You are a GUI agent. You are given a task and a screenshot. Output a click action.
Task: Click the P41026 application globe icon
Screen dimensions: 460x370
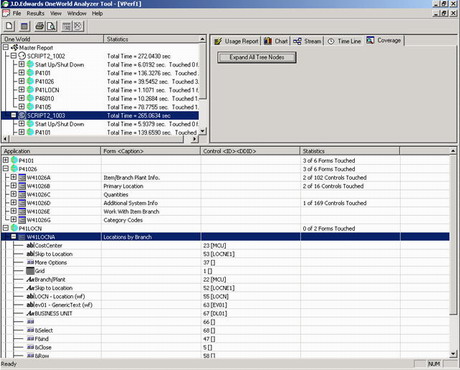tap(14, 169)
